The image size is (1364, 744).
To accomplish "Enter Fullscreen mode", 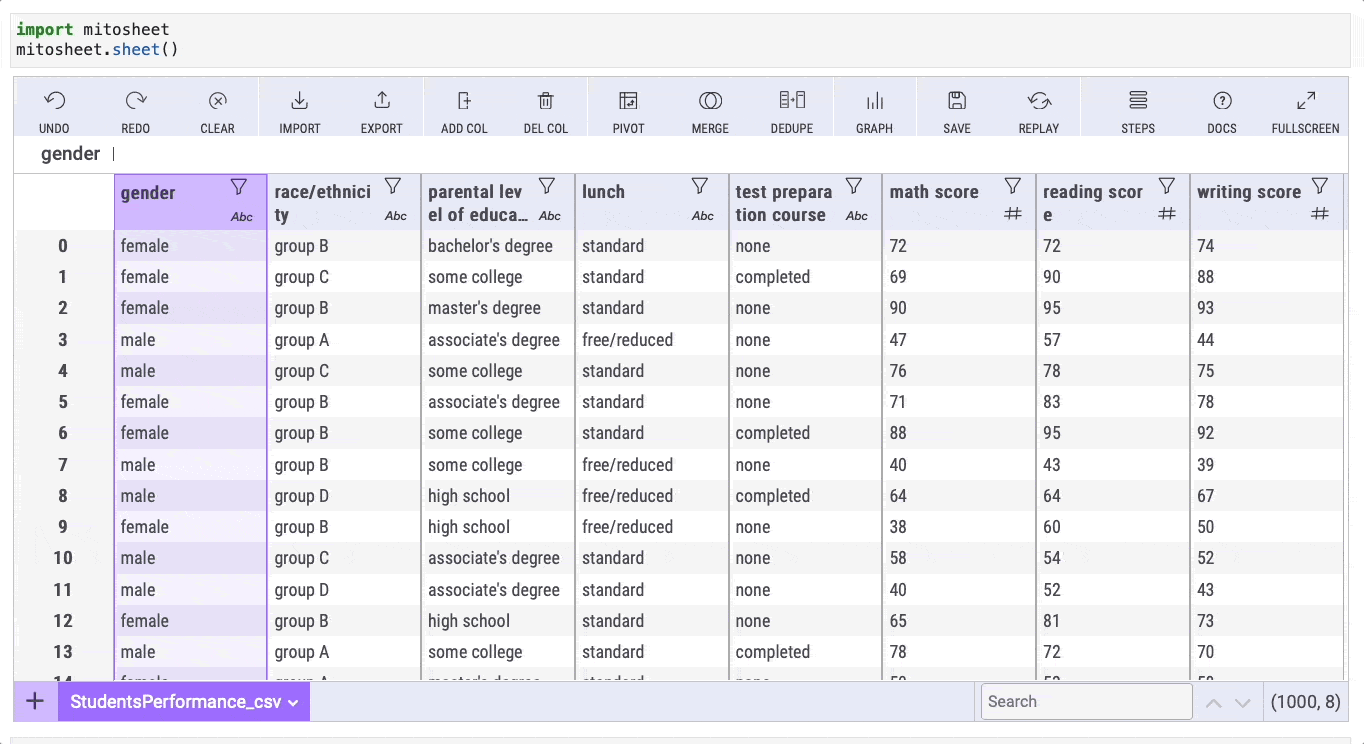I will (x=1305, y=101).
